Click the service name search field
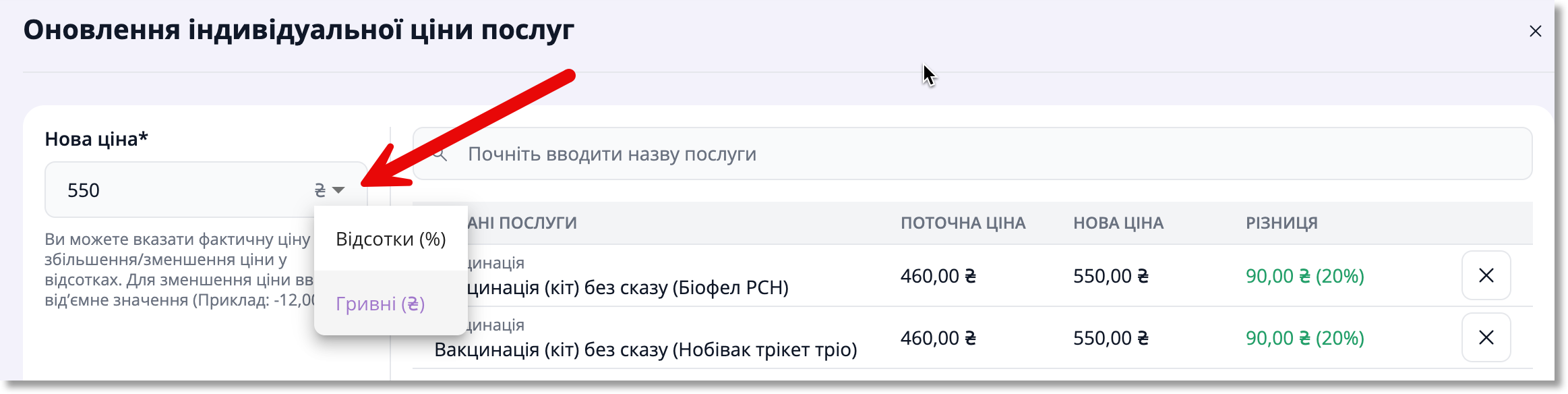The width and height of the screenshot is (1568, 394). coord(972,154)
